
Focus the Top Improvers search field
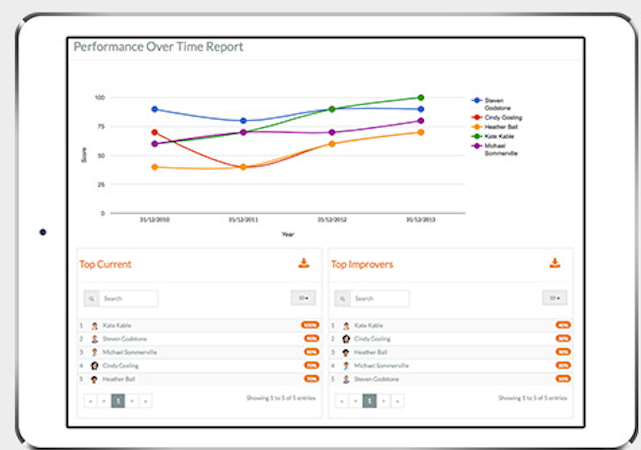click(x=379, y=299)
